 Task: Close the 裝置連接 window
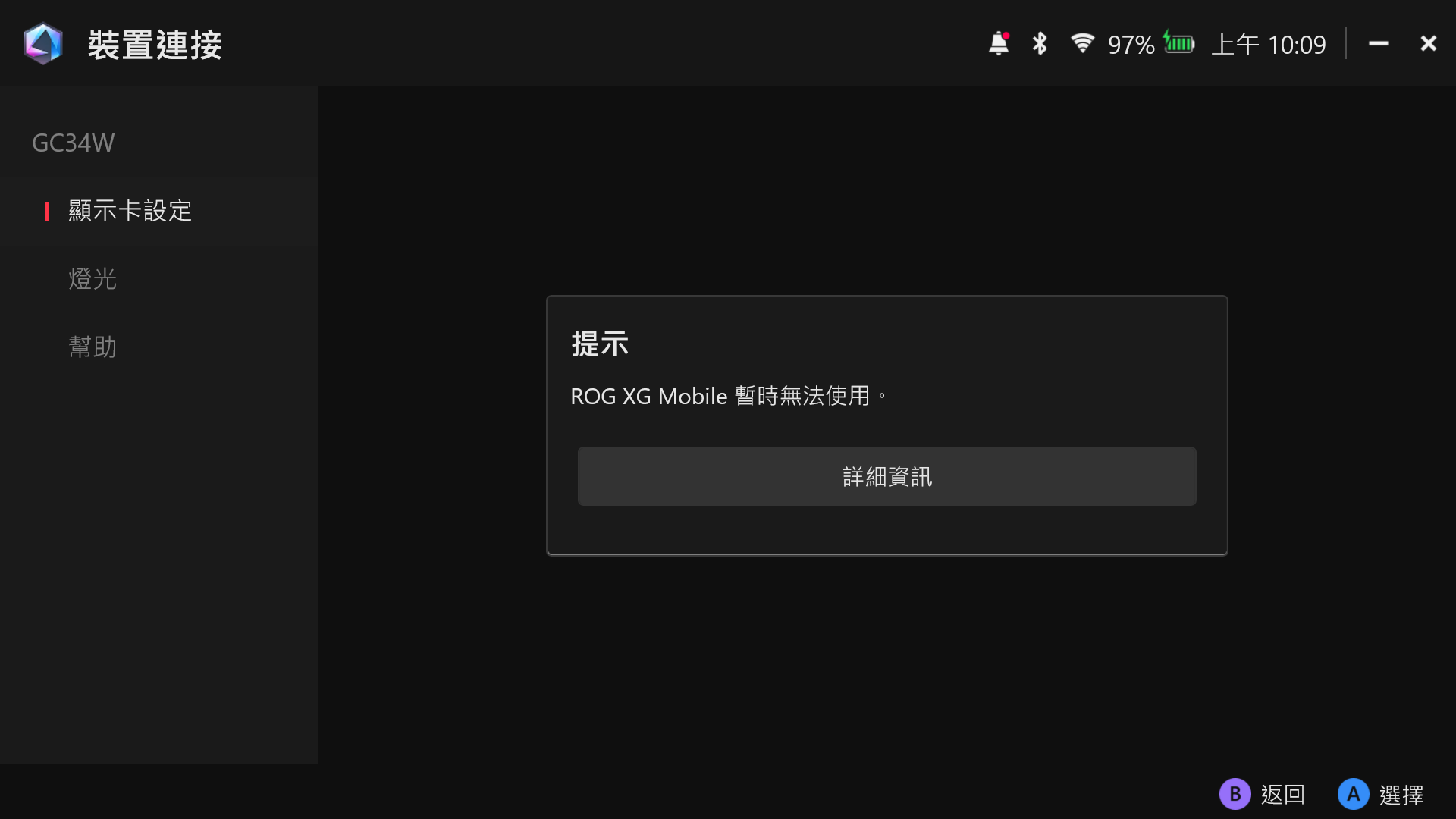pyautogui.click(x=1428, y=43)
